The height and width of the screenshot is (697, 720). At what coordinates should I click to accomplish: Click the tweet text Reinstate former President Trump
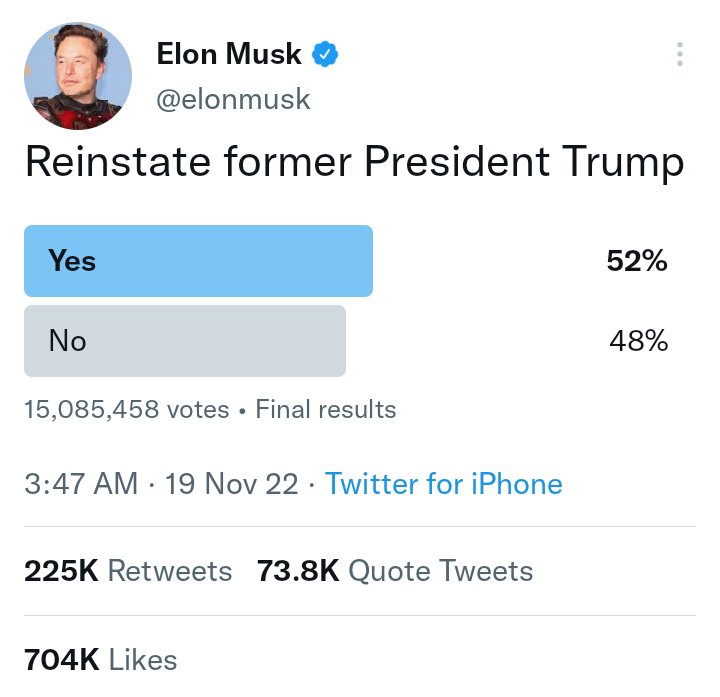coord(354,163)
